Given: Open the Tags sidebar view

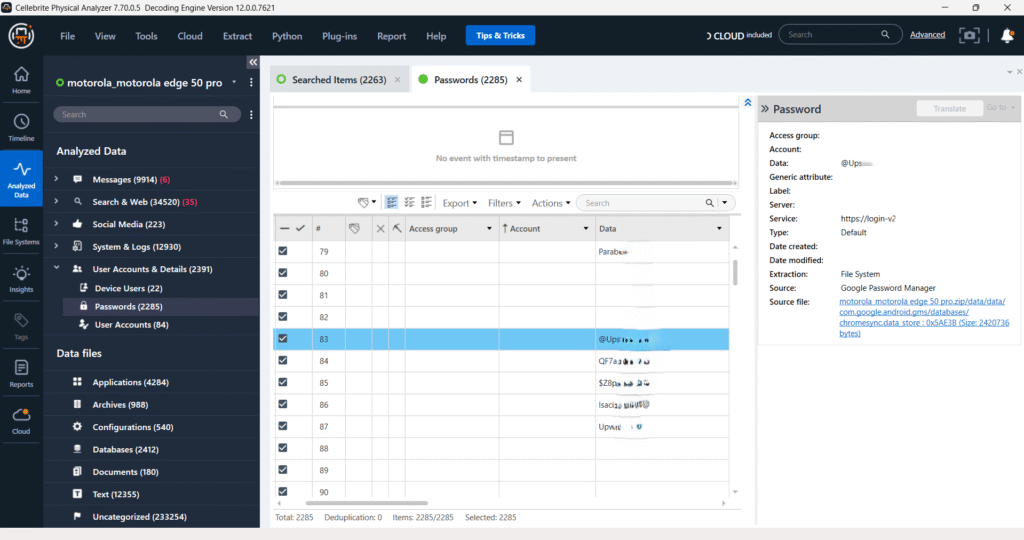Looking at the screenshot, I should (x=21, y=326).
